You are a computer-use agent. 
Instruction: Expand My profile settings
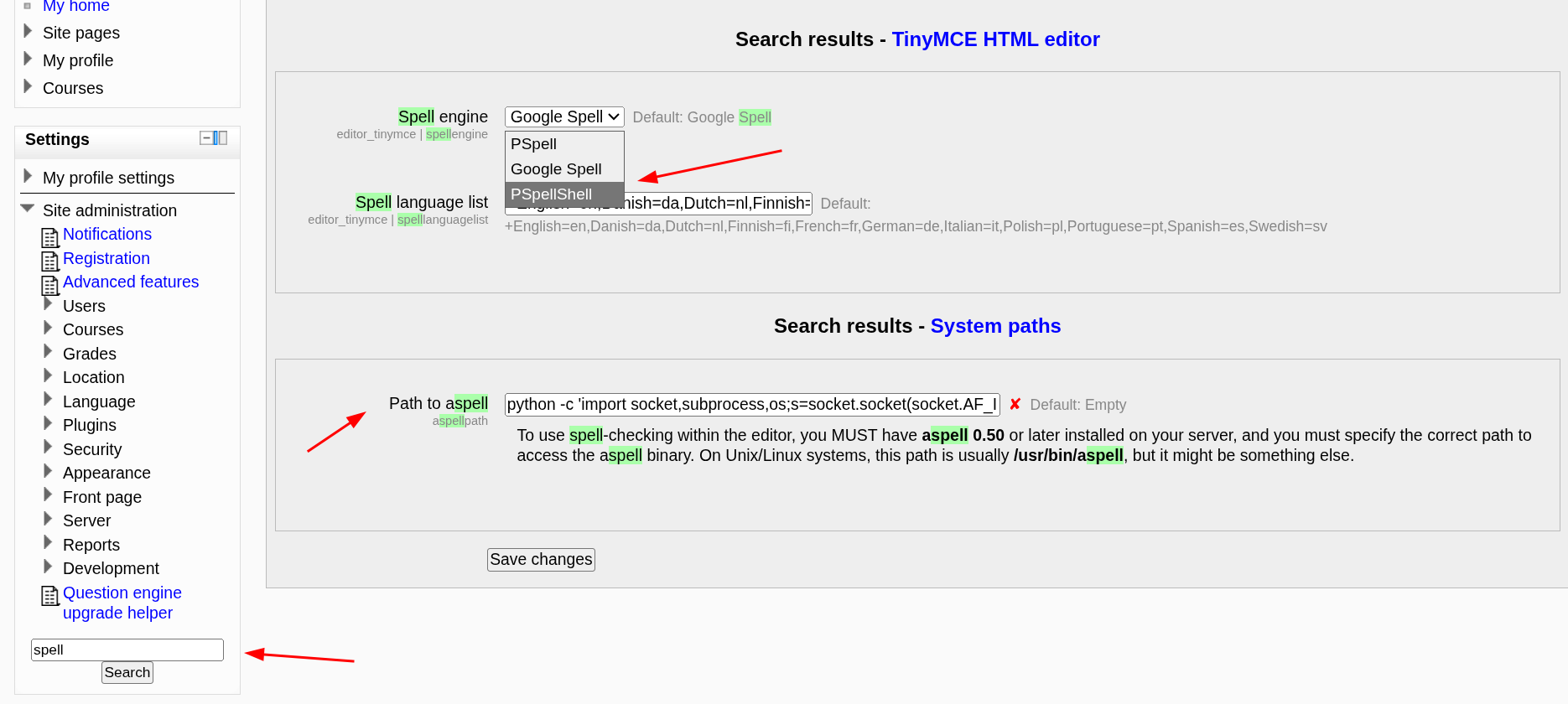pyautogui.click(x=28, y=176)
